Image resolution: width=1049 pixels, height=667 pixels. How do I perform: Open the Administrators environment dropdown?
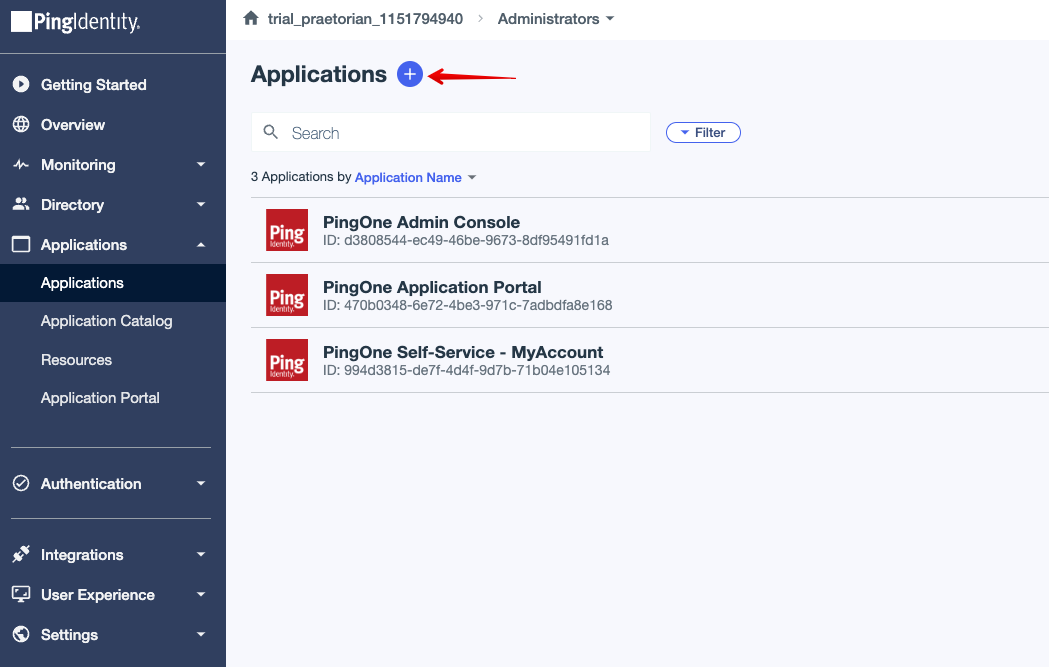(555, 19)
